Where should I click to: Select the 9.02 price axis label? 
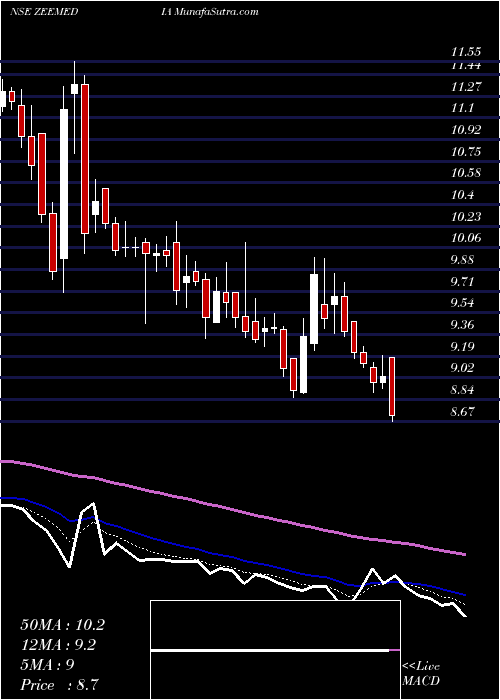(x=462, y=368)
